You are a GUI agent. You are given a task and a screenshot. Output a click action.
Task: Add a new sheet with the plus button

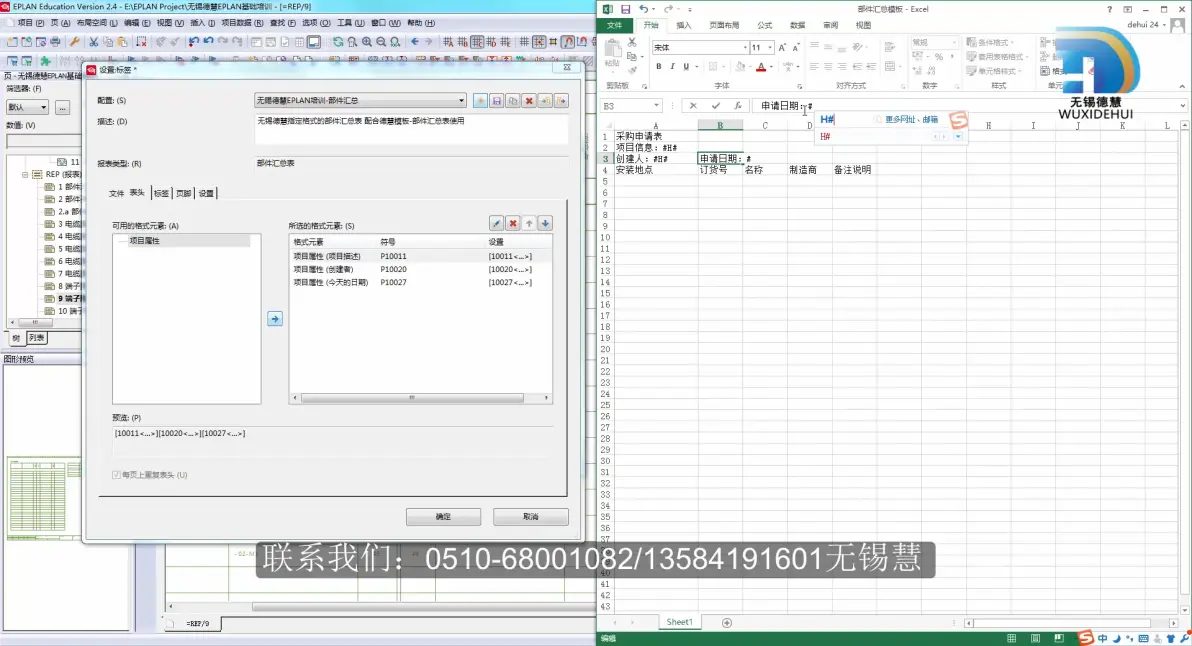click(x=727, y=623)
